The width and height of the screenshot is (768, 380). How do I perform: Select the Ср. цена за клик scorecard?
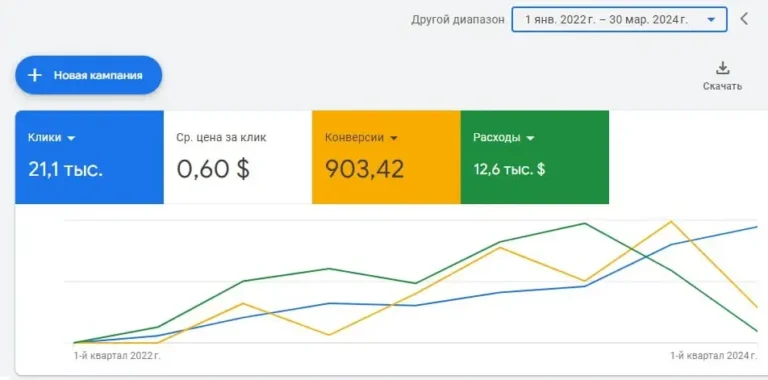[238, 157]
